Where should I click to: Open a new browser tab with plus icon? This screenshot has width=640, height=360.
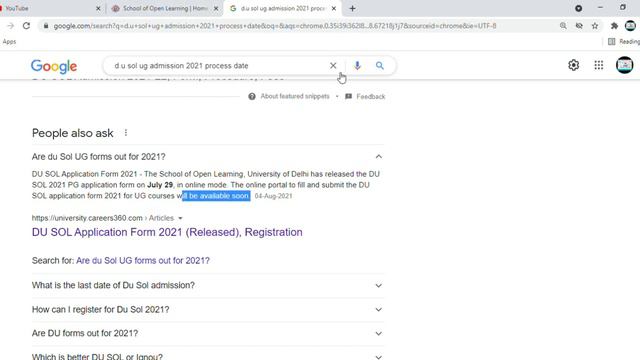pyautogui.click(x=353, y=8)
